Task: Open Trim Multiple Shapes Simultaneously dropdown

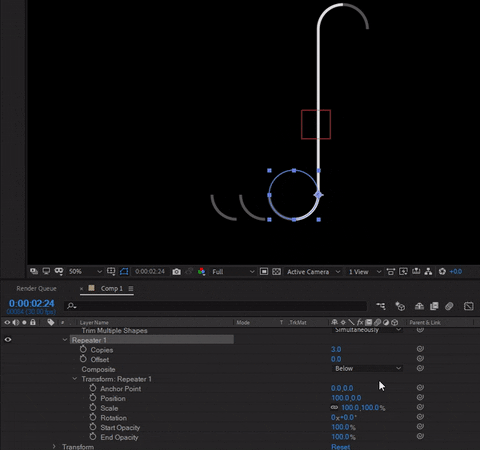Action: click(x=367, y=330)
